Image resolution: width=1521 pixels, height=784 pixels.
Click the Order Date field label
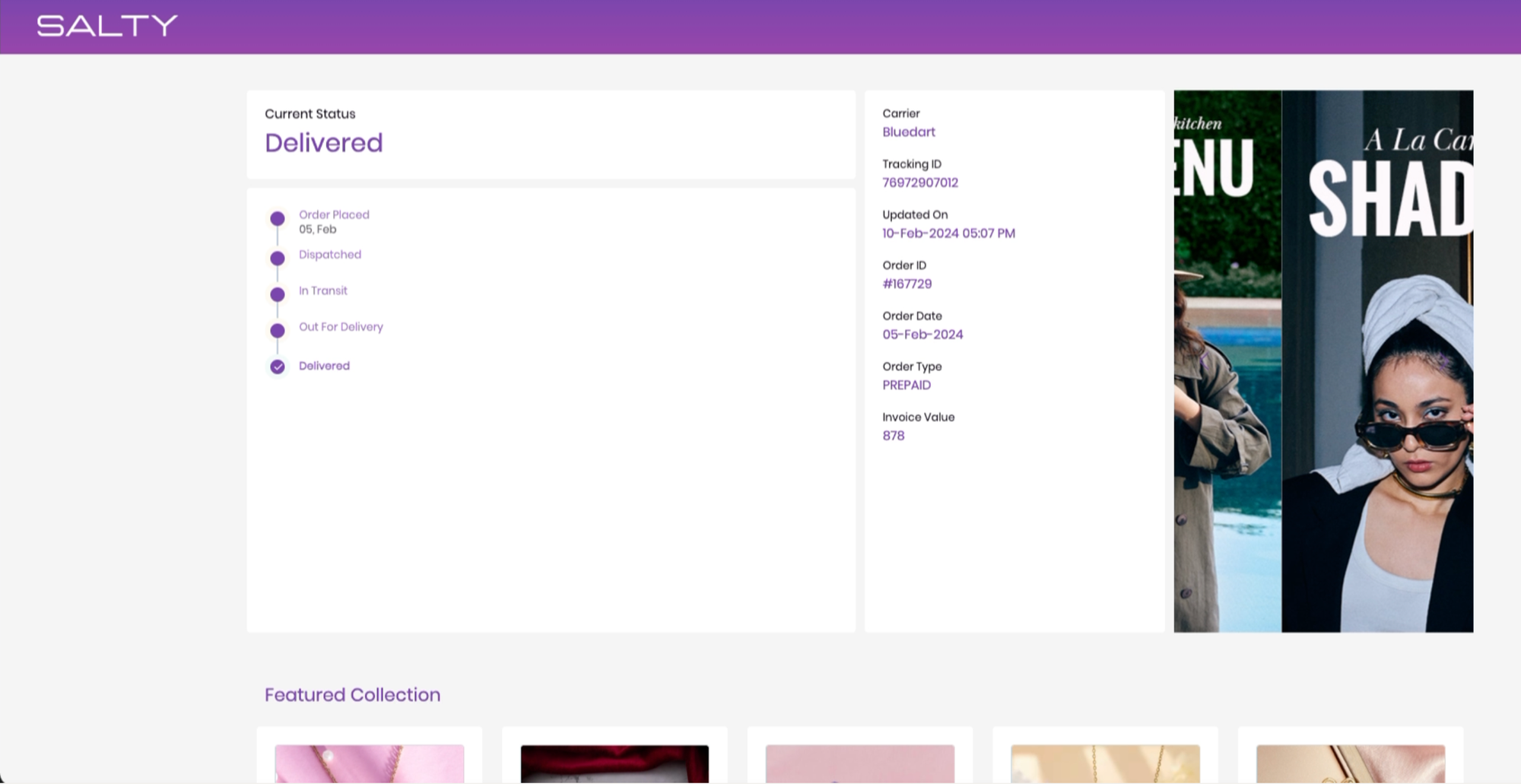(x=912, y=316)
